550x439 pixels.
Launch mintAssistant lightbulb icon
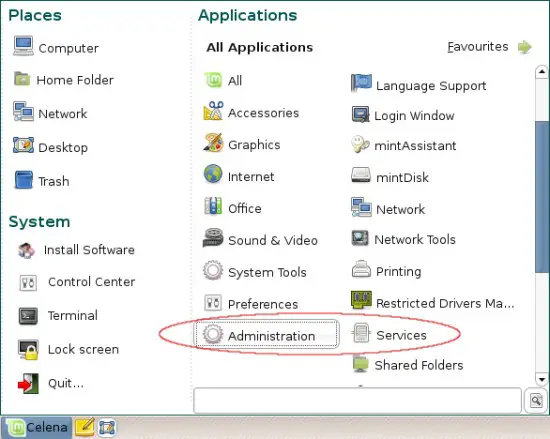360,144
